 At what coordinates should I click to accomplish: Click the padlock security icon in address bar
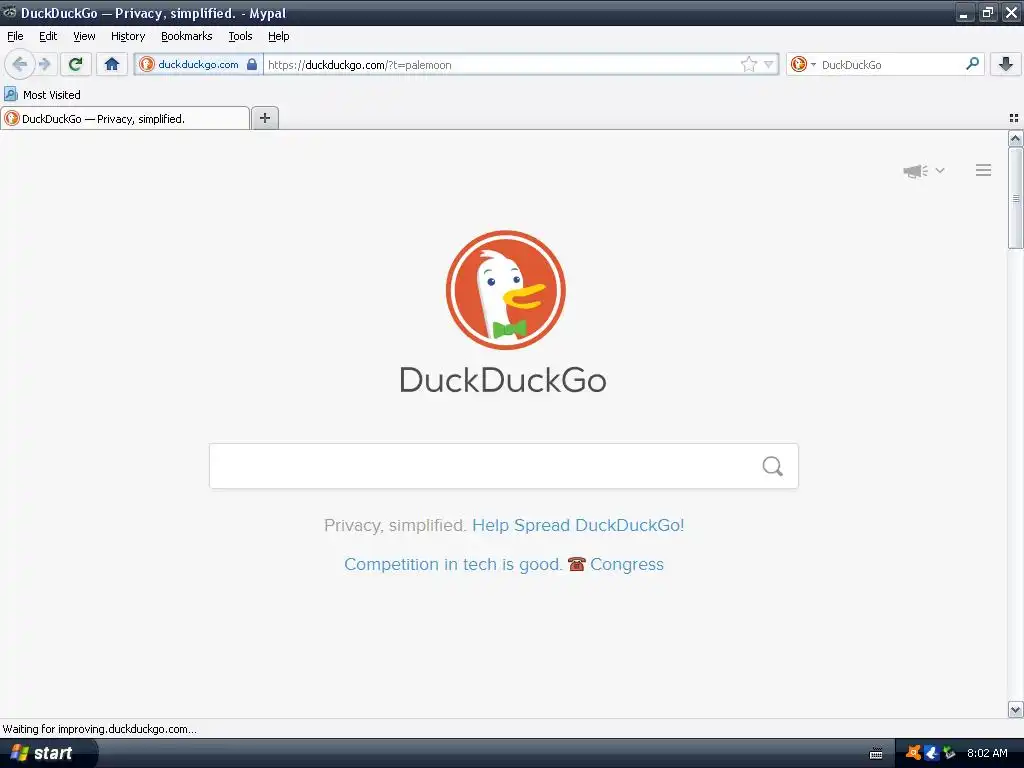(252, 64)
